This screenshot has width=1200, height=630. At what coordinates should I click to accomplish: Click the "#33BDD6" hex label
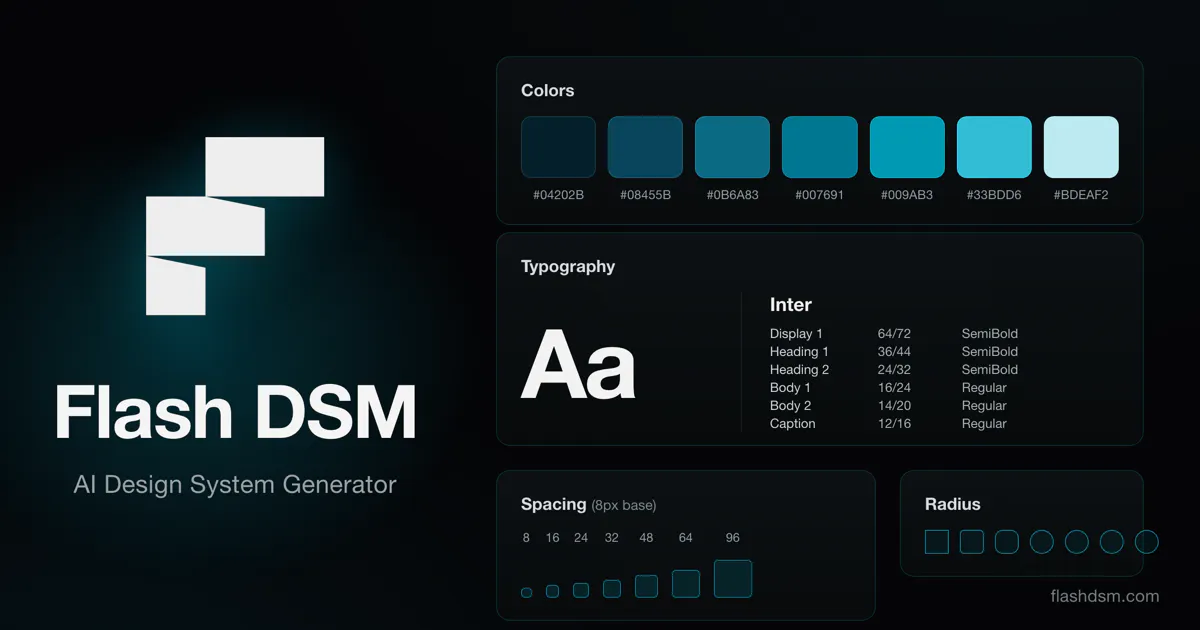[994, 195]
